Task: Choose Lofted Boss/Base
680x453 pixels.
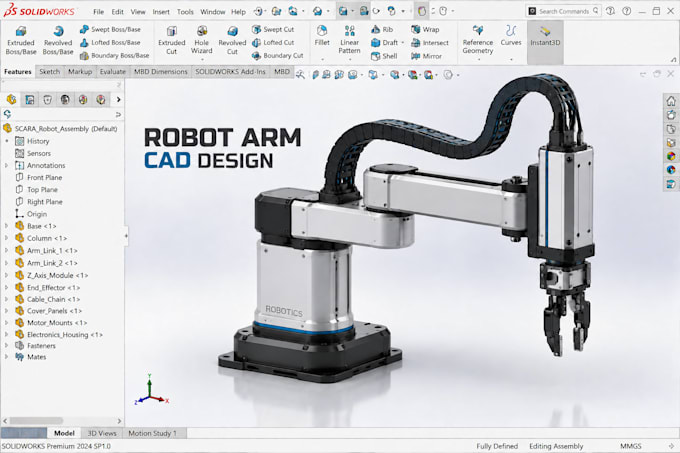Action: pyautogui.click(x=110, y=42)
